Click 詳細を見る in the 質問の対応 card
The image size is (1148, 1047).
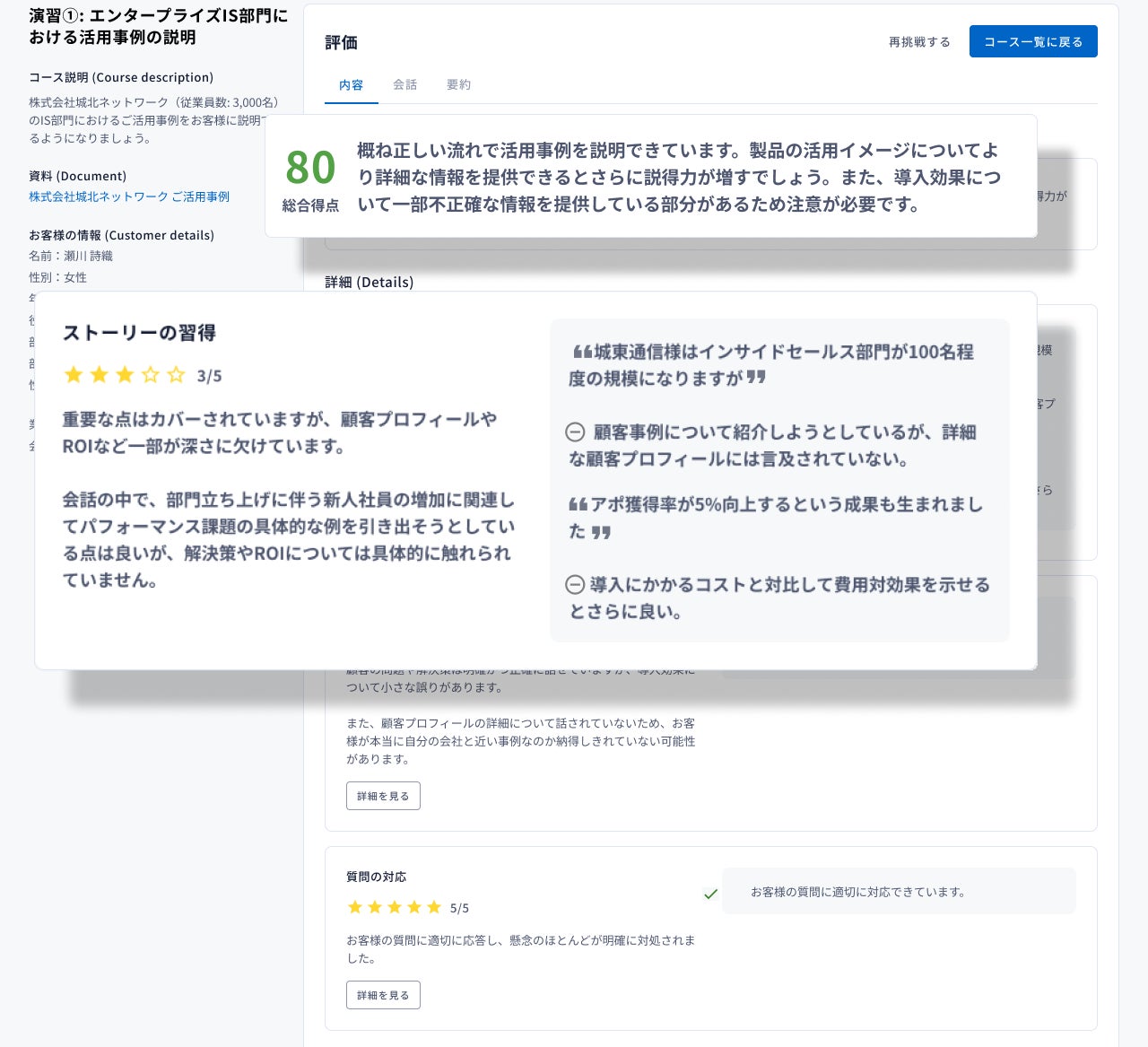383,995
